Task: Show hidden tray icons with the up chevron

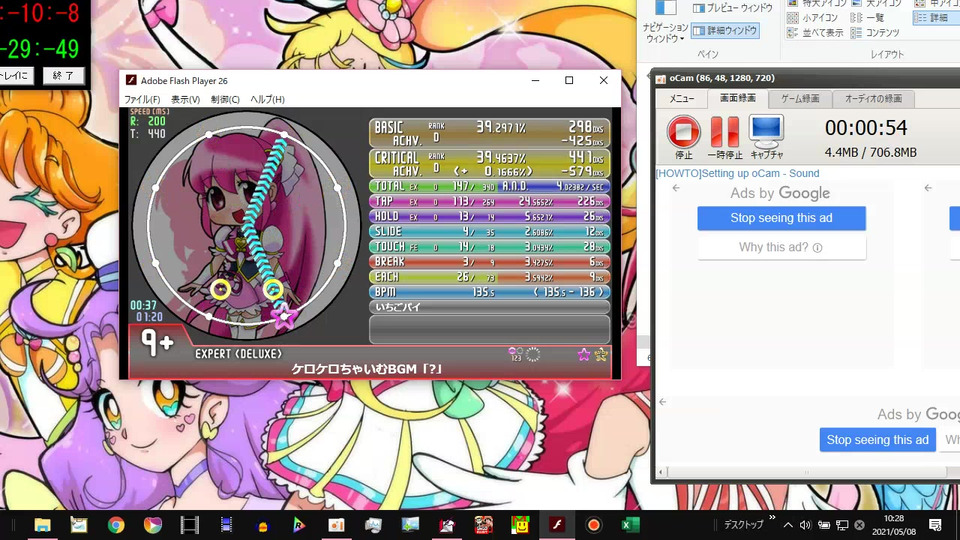Action: tap(788, 525)
